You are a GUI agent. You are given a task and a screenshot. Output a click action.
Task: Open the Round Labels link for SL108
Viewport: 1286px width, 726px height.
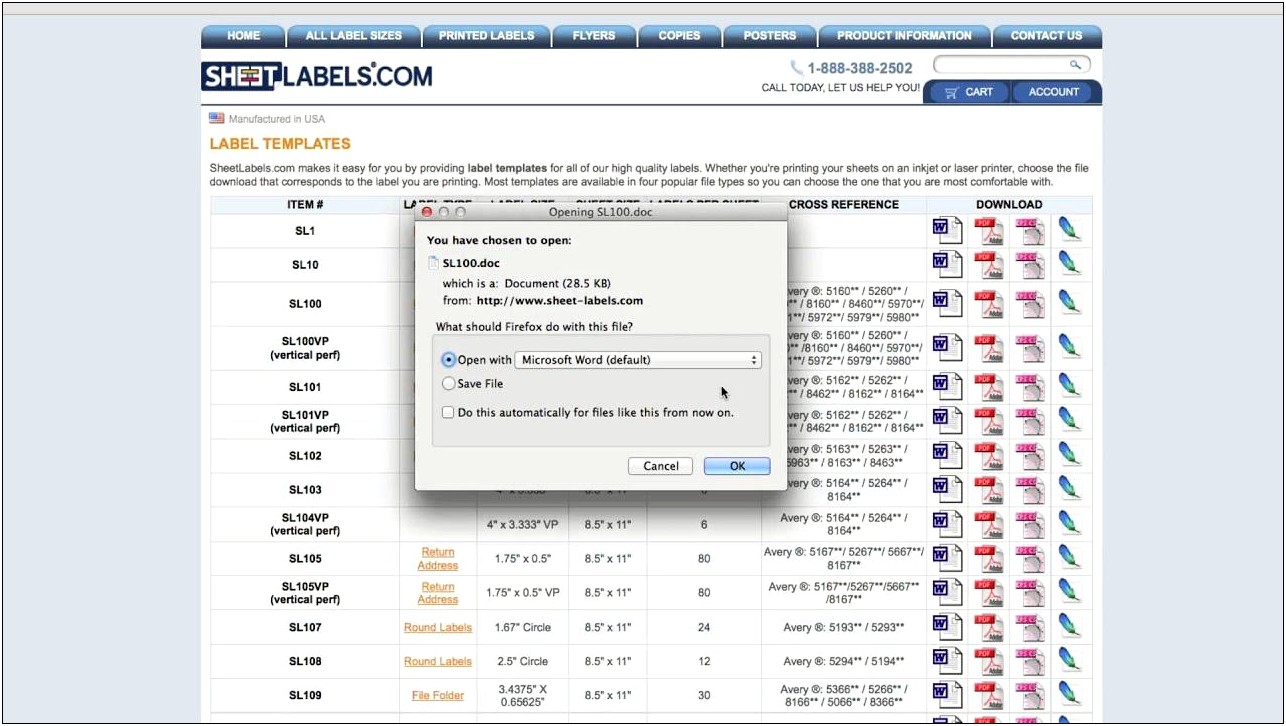(438, 661)
